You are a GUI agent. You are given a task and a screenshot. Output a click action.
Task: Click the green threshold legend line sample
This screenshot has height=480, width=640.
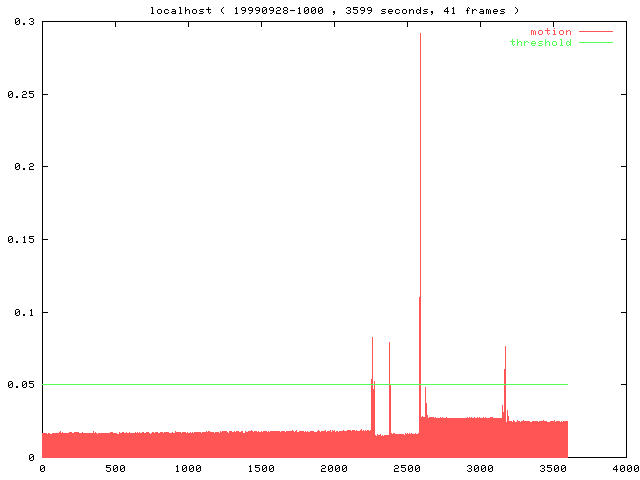(595, 43)
